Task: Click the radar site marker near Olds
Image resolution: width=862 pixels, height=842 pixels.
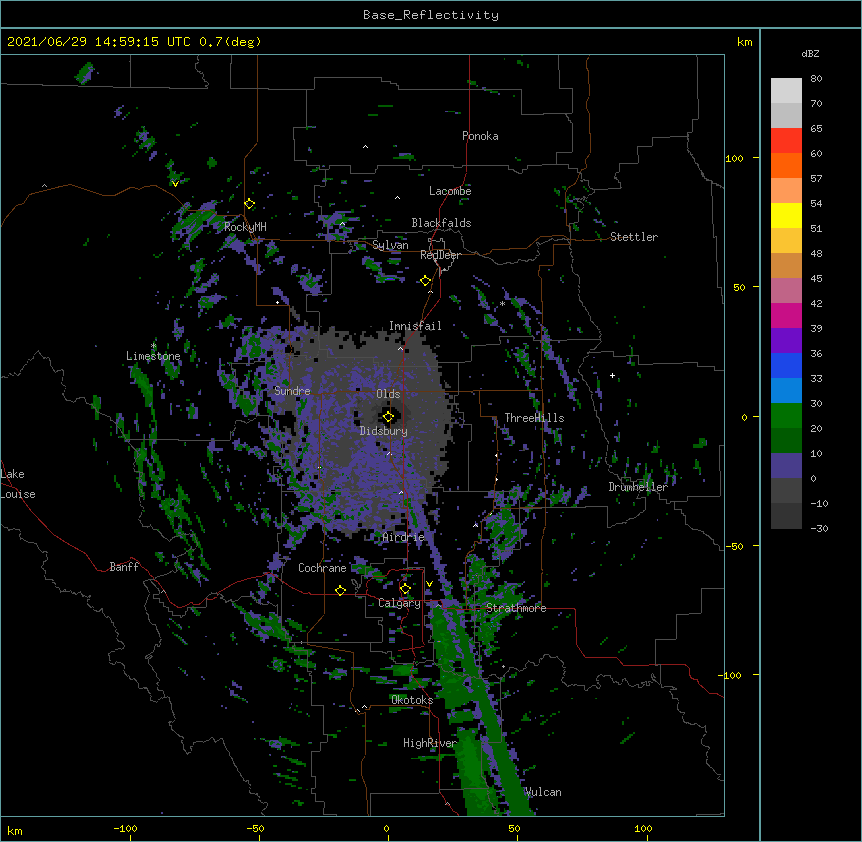Action: coord(388,417)
